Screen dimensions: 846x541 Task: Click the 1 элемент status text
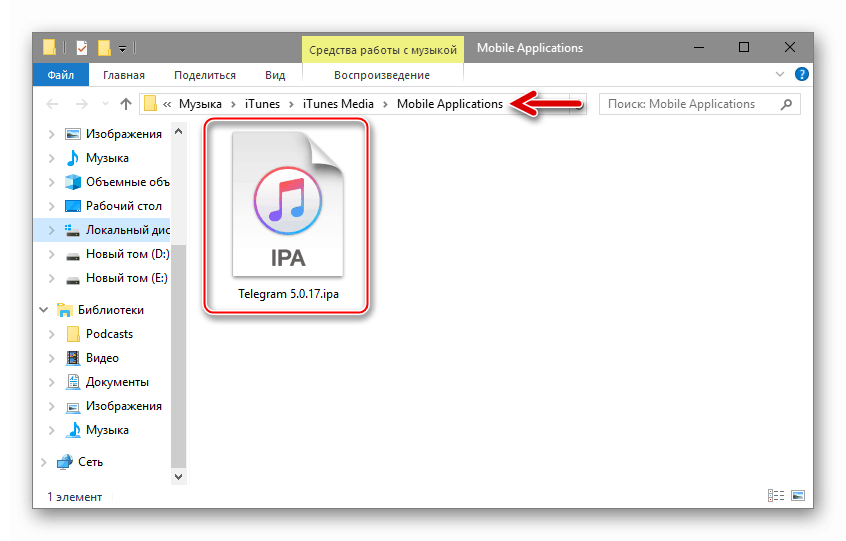click(74, 497)
